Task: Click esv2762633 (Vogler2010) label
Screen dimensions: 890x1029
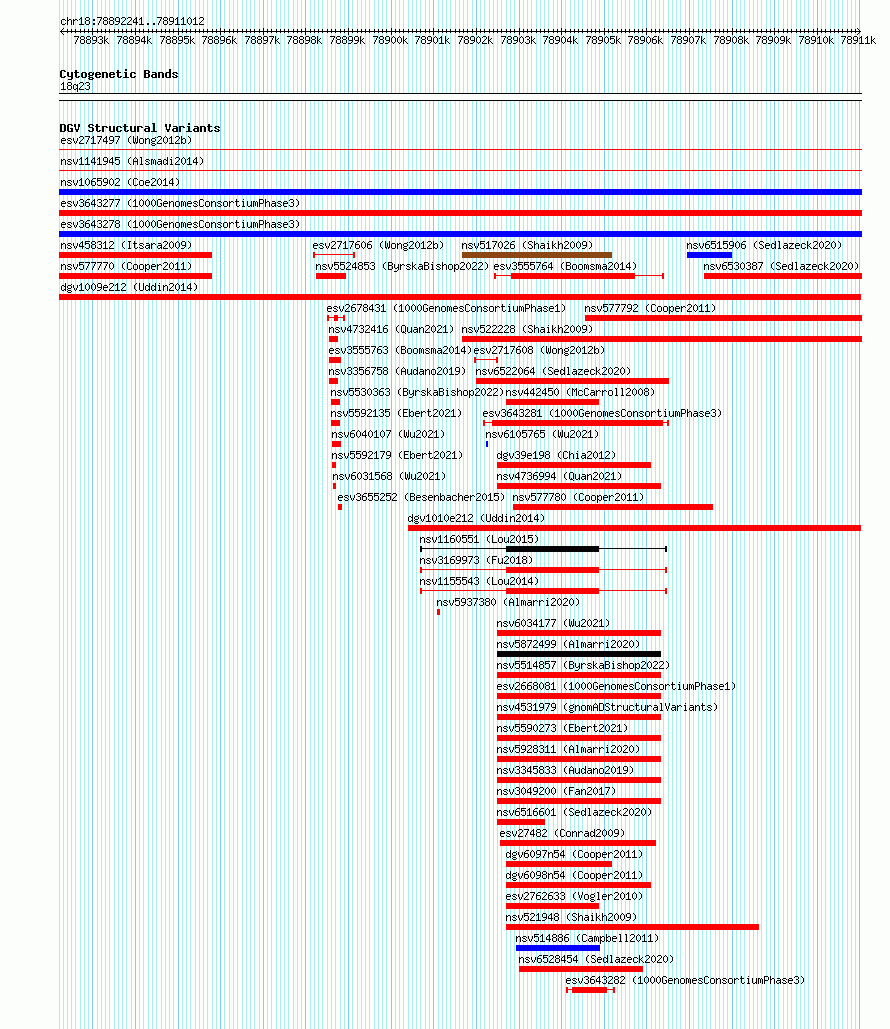Action: (574, 896)
